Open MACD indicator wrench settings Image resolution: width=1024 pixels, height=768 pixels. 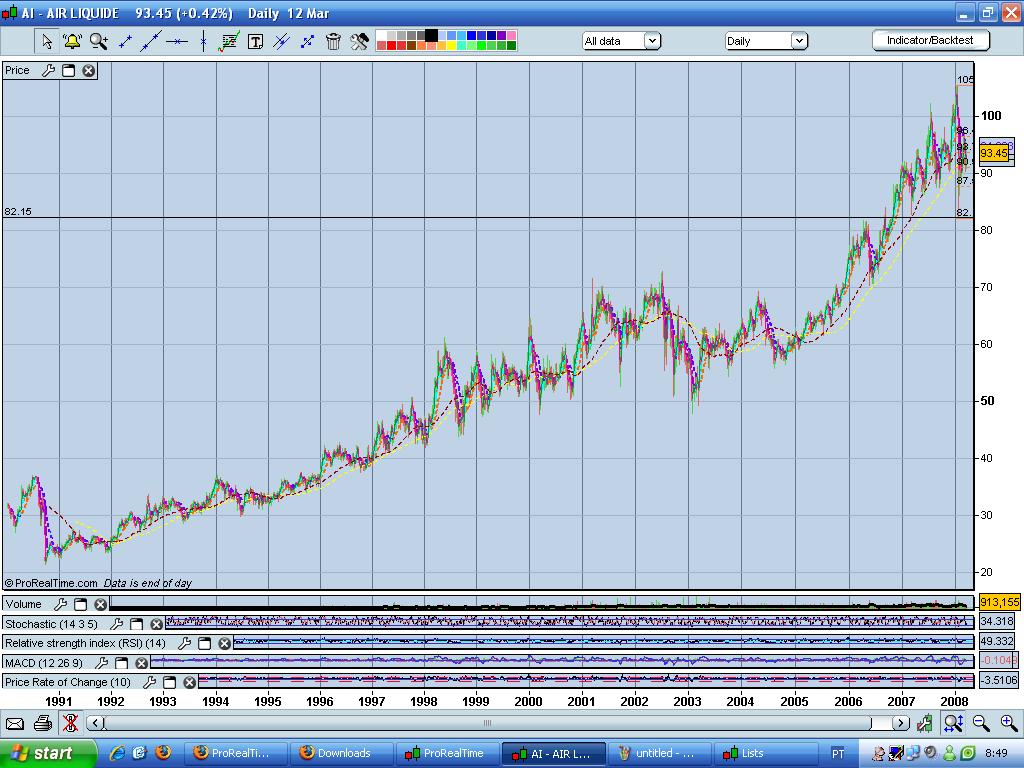point(101,663)
